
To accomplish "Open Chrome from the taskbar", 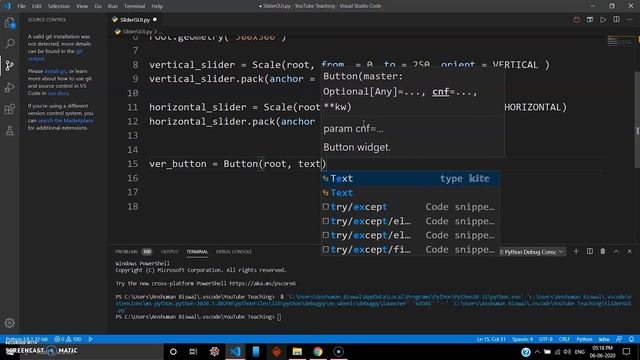I will [318, 351].
